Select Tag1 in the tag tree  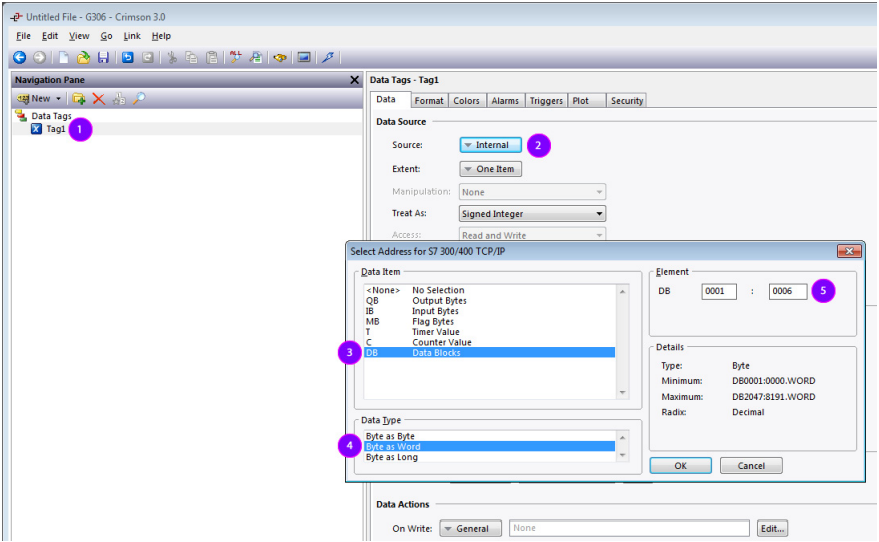click(55, 129)
